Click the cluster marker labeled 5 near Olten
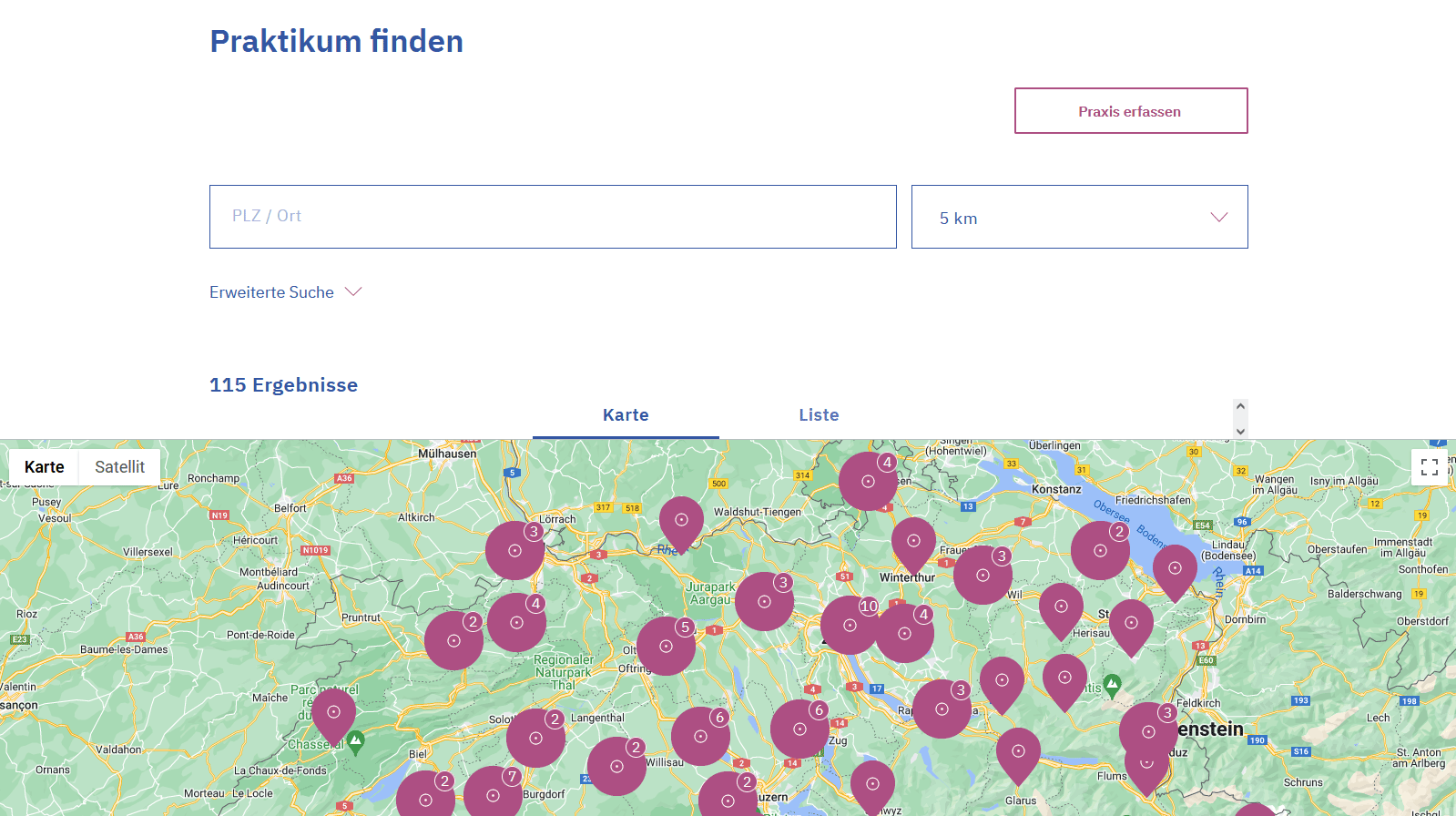This screenshot has width=1456, height=816. point(666,646)
